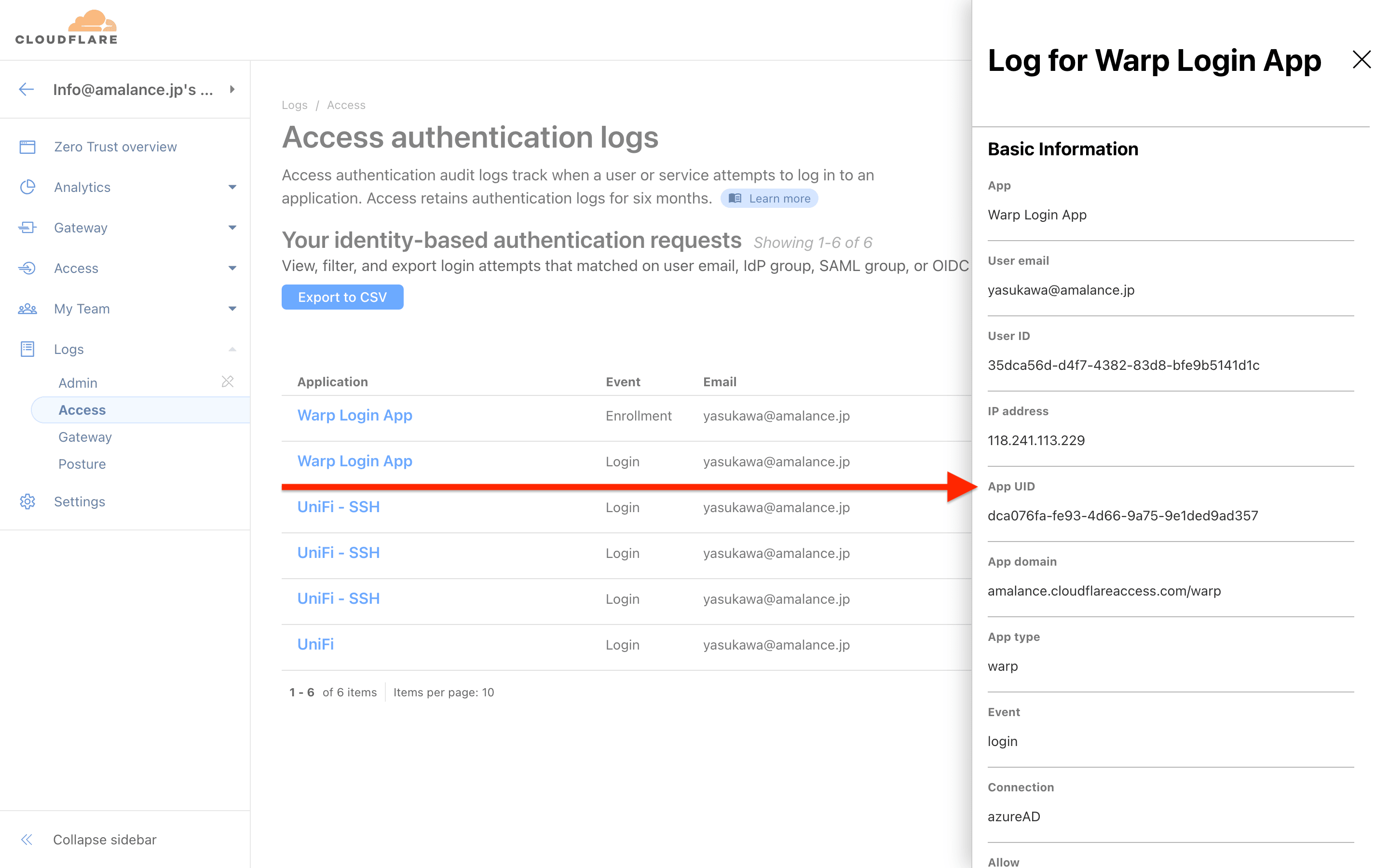Screen dimensions: 1389x868
Task: Click the Enrollment event cell
Action: (x=638, y=416)
